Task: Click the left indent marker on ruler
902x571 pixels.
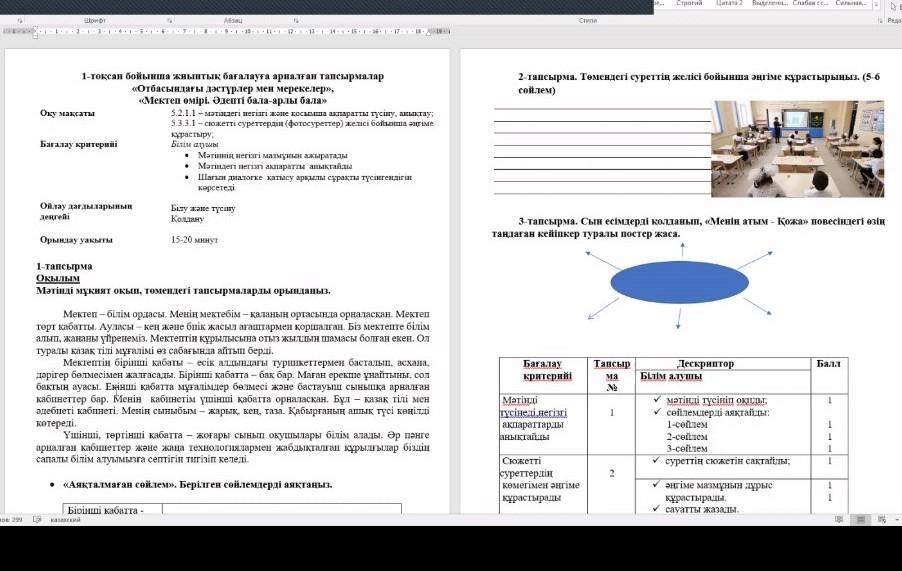Action: pos(37,32)
